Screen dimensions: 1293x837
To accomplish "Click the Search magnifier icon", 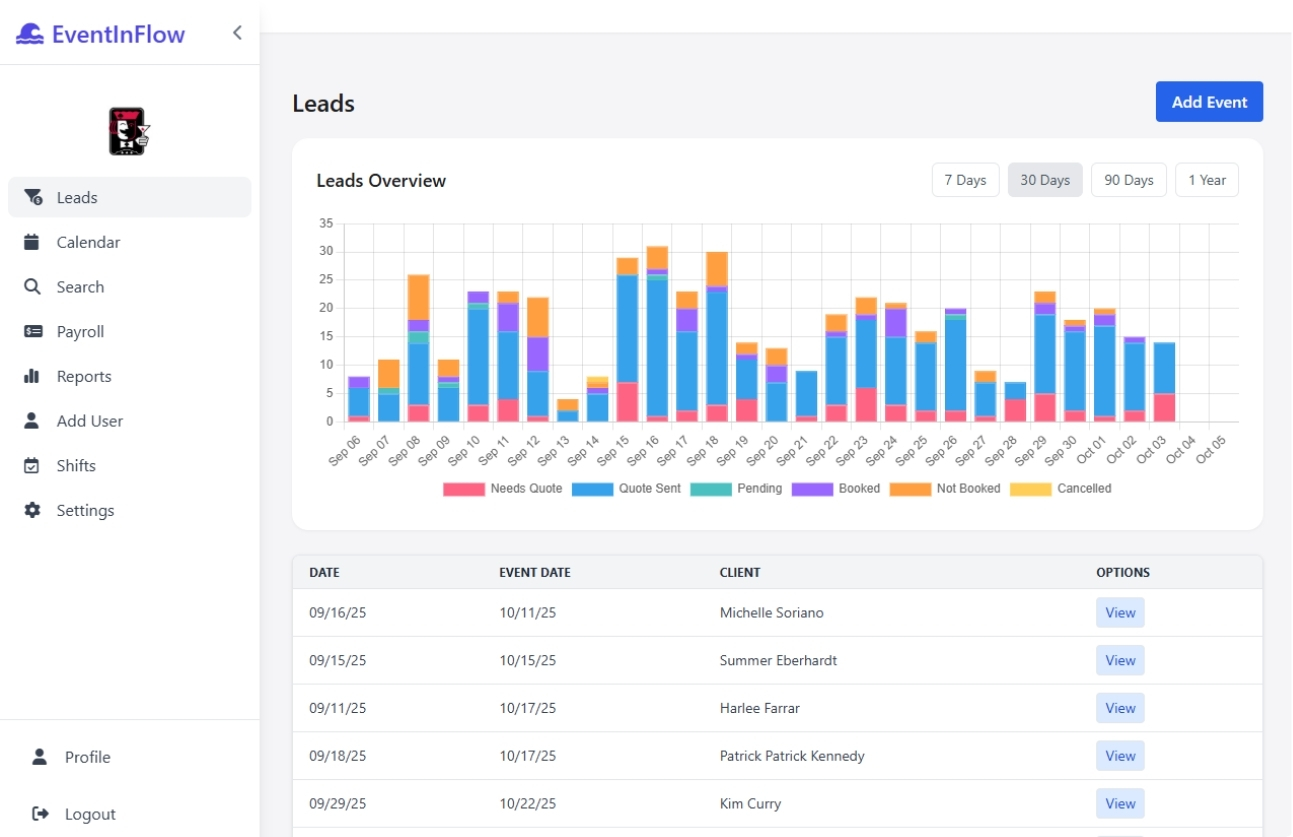I will click(33, 287).
